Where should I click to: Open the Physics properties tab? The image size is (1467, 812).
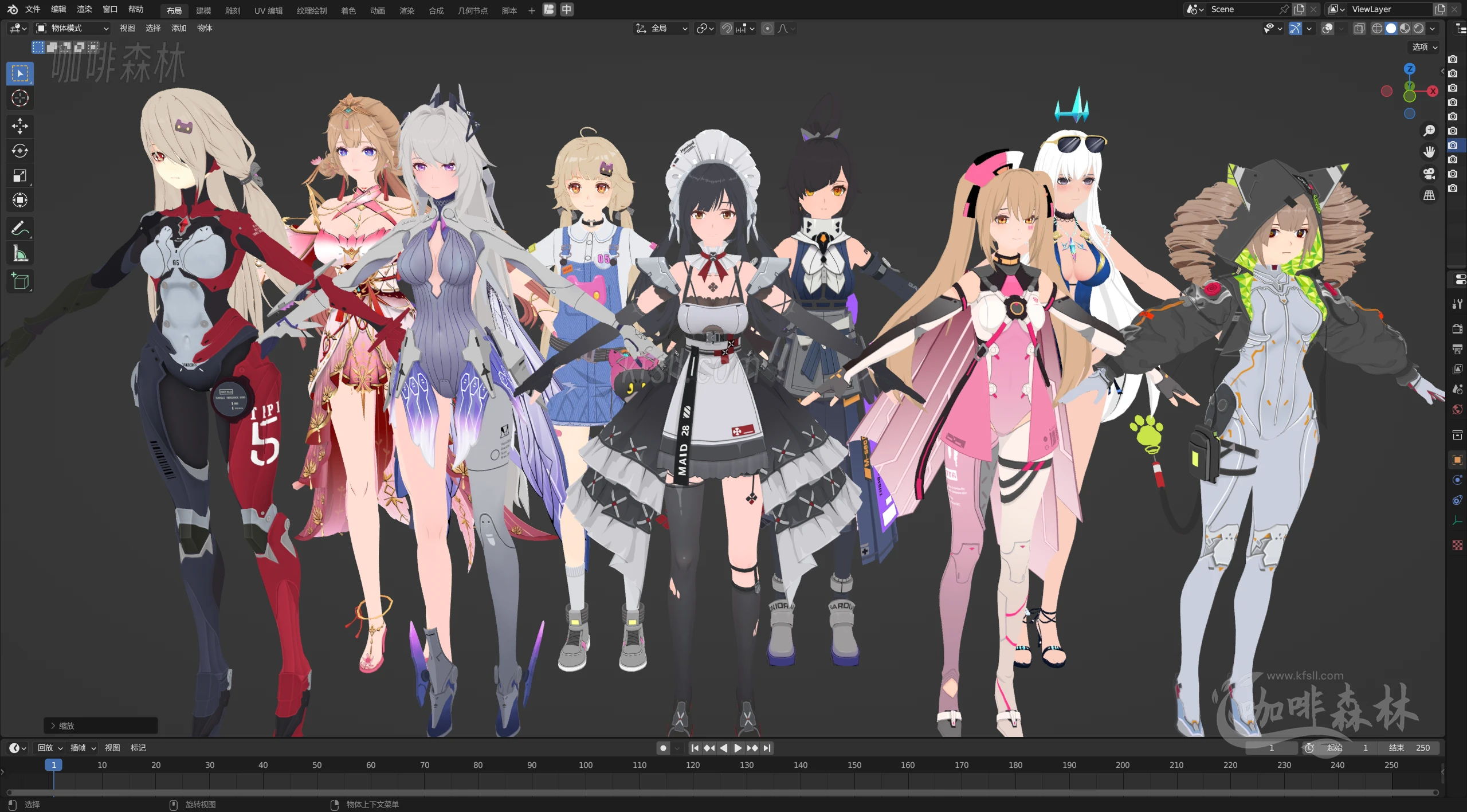(1457, 480)
